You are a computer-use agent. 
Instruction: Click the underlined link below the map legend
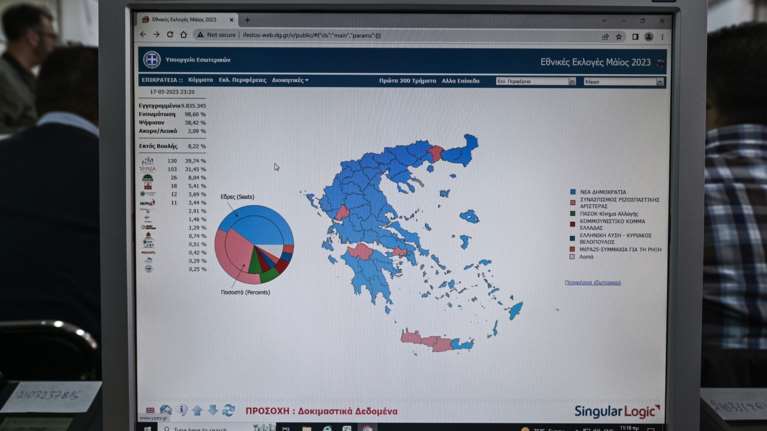[592, 283]
